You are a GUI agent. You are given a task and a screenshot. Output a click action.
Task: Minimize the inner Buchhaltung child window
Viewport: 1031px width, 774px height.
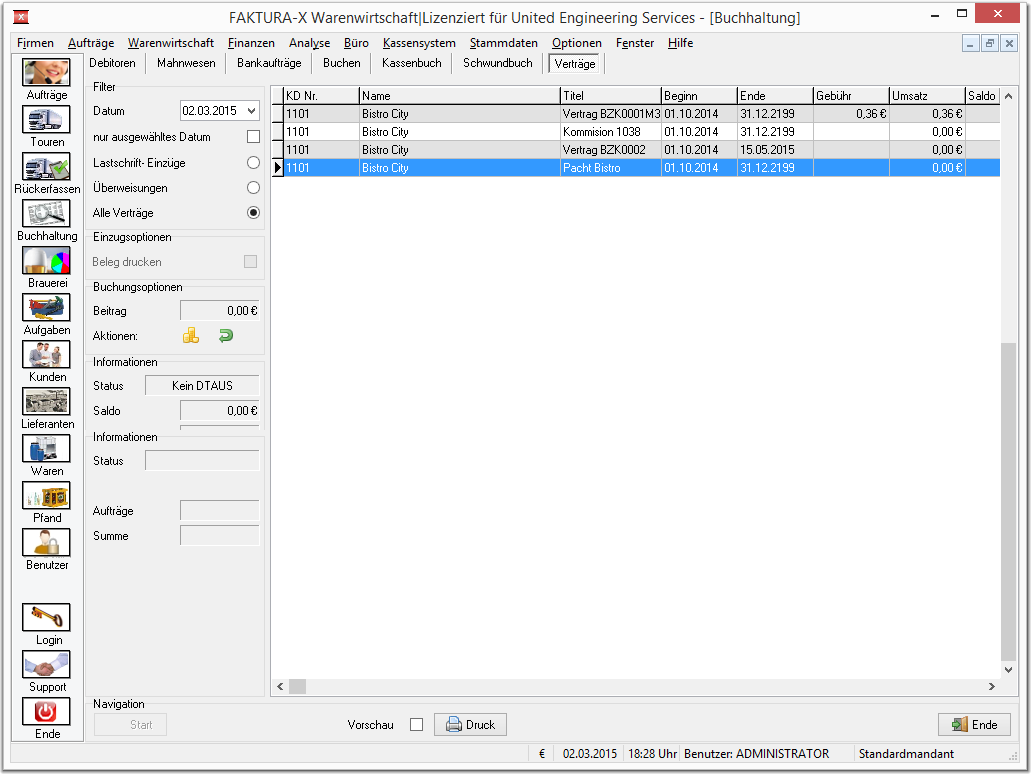coord(971,43)
